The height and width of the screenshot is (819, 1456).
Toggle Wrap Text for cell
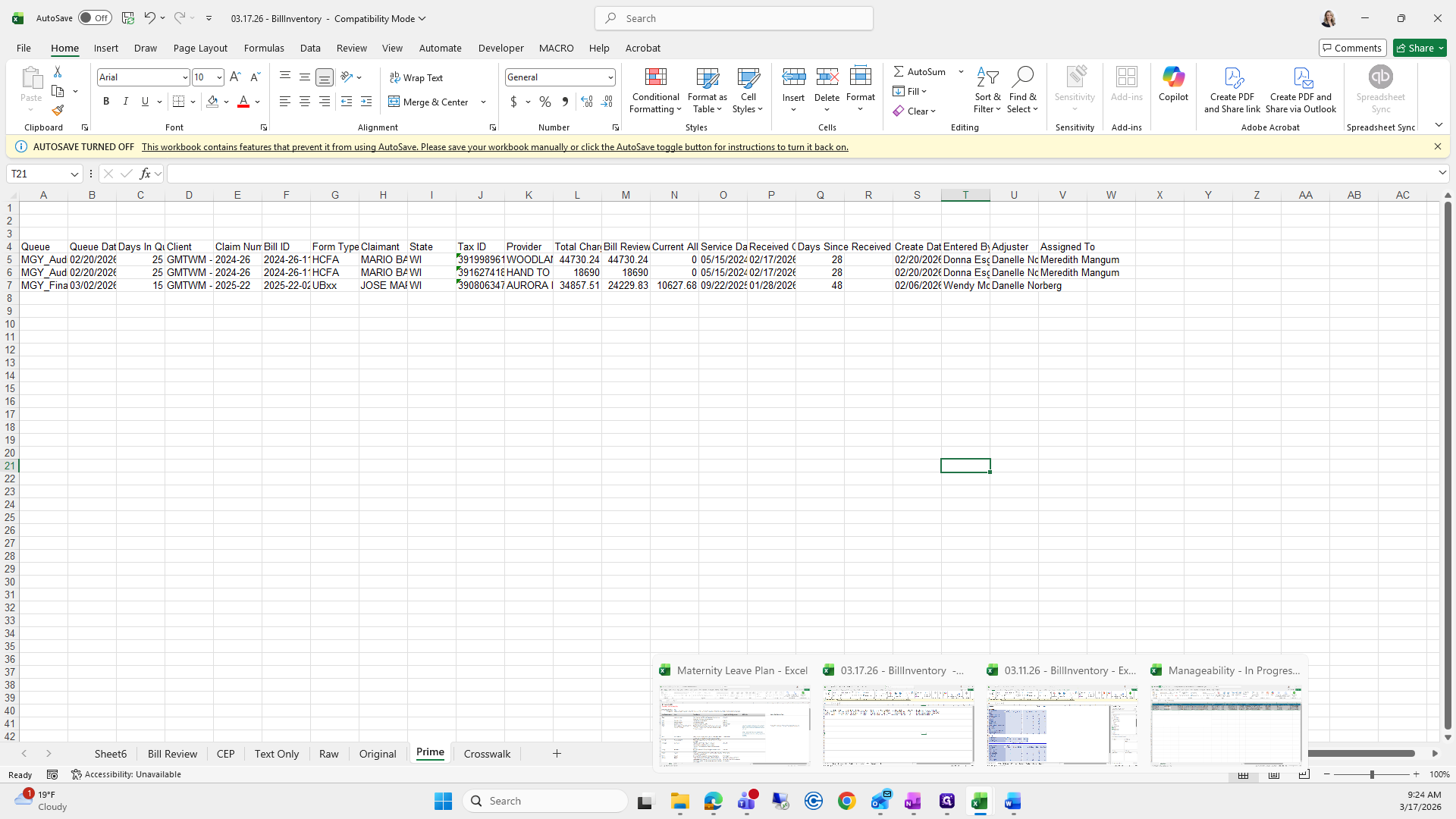[416, 77]
